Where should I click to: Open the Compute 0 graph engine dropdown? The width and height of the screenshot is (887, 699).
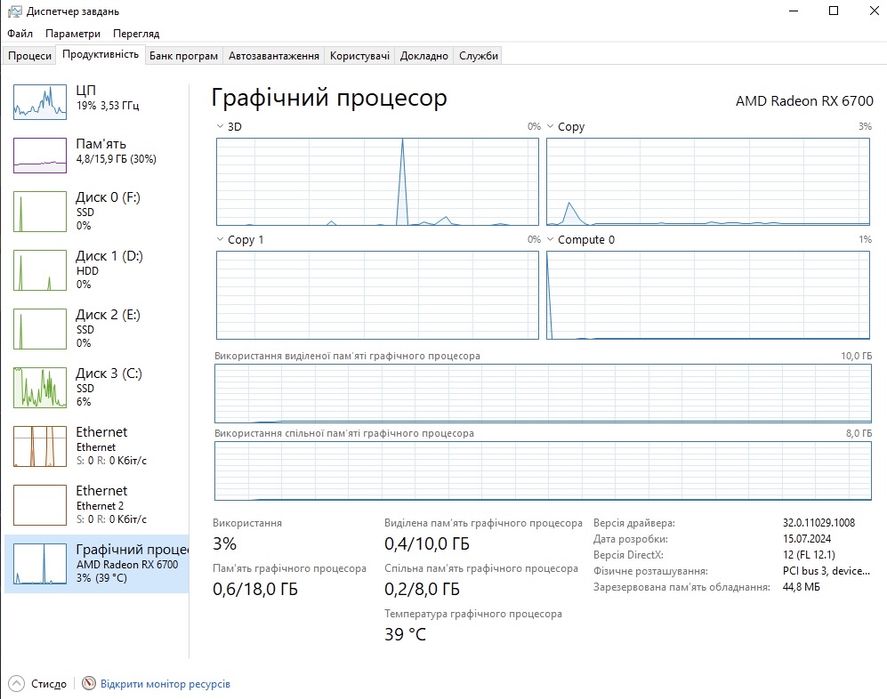551,240
